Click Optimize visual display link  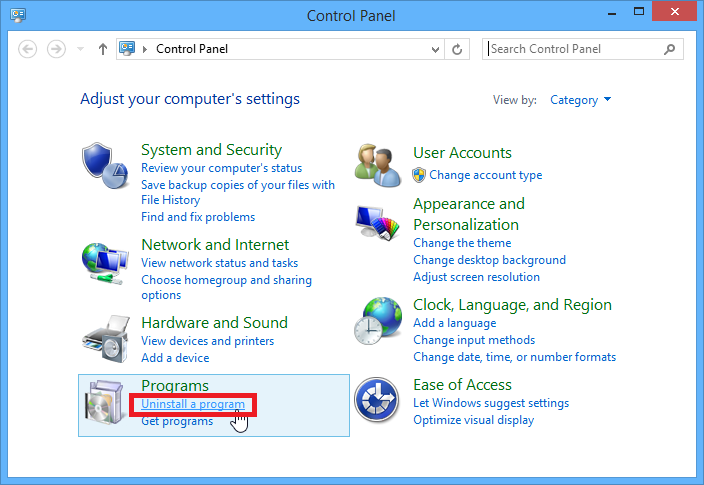pos(473,420)
